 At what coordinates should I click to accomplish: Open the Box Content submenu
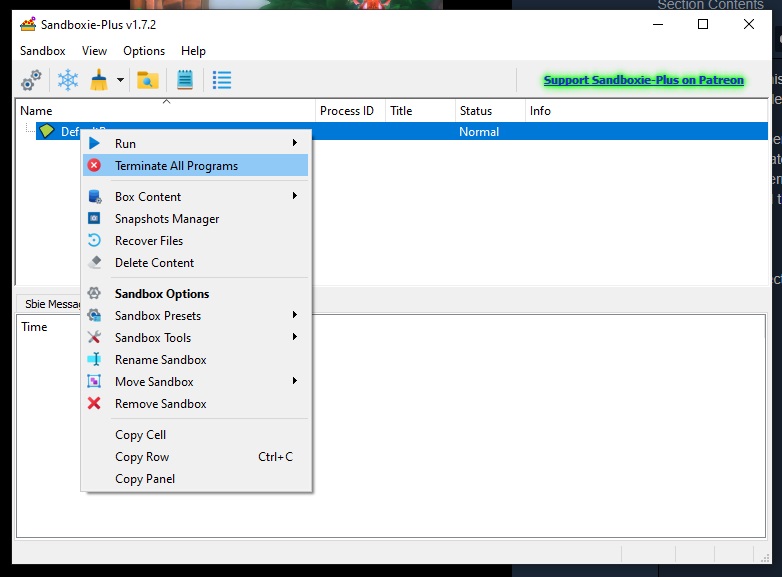[x=196, y=196]
